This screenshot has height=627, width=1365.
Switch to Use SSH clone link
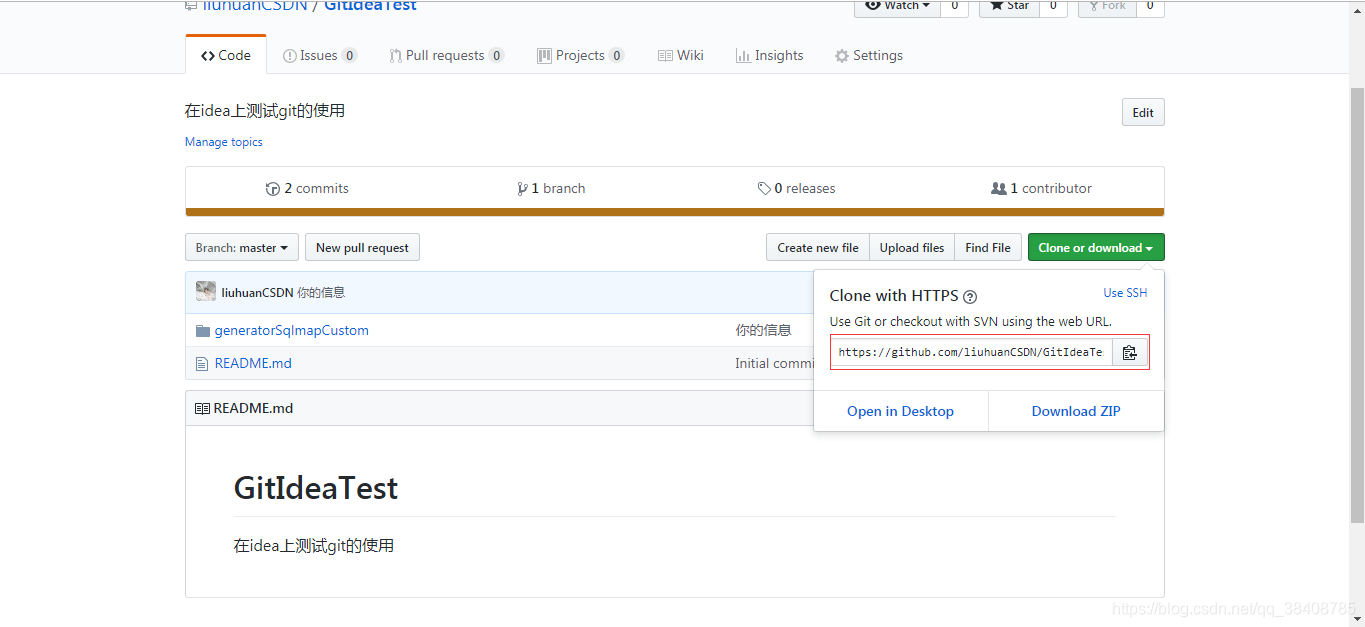tap(1125, 293)
